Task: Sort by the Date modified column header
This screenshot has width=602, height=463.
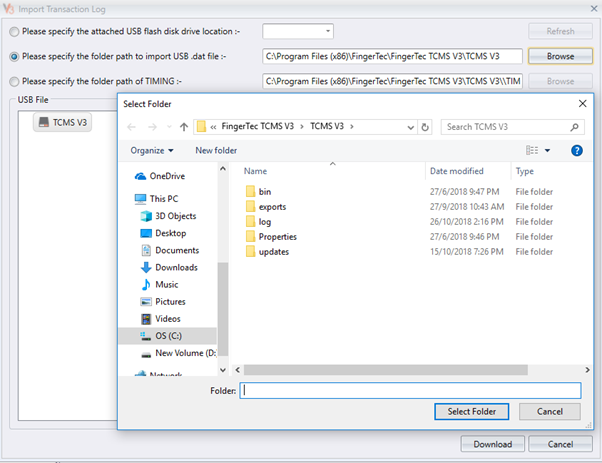Action: [456, 171]
